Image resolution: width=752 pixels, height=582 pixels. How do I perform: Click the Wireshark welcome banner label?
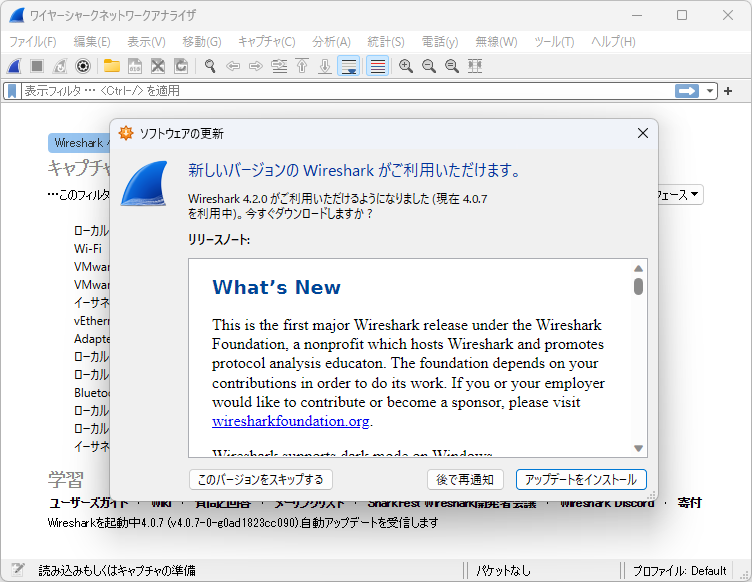coord(79,143)
